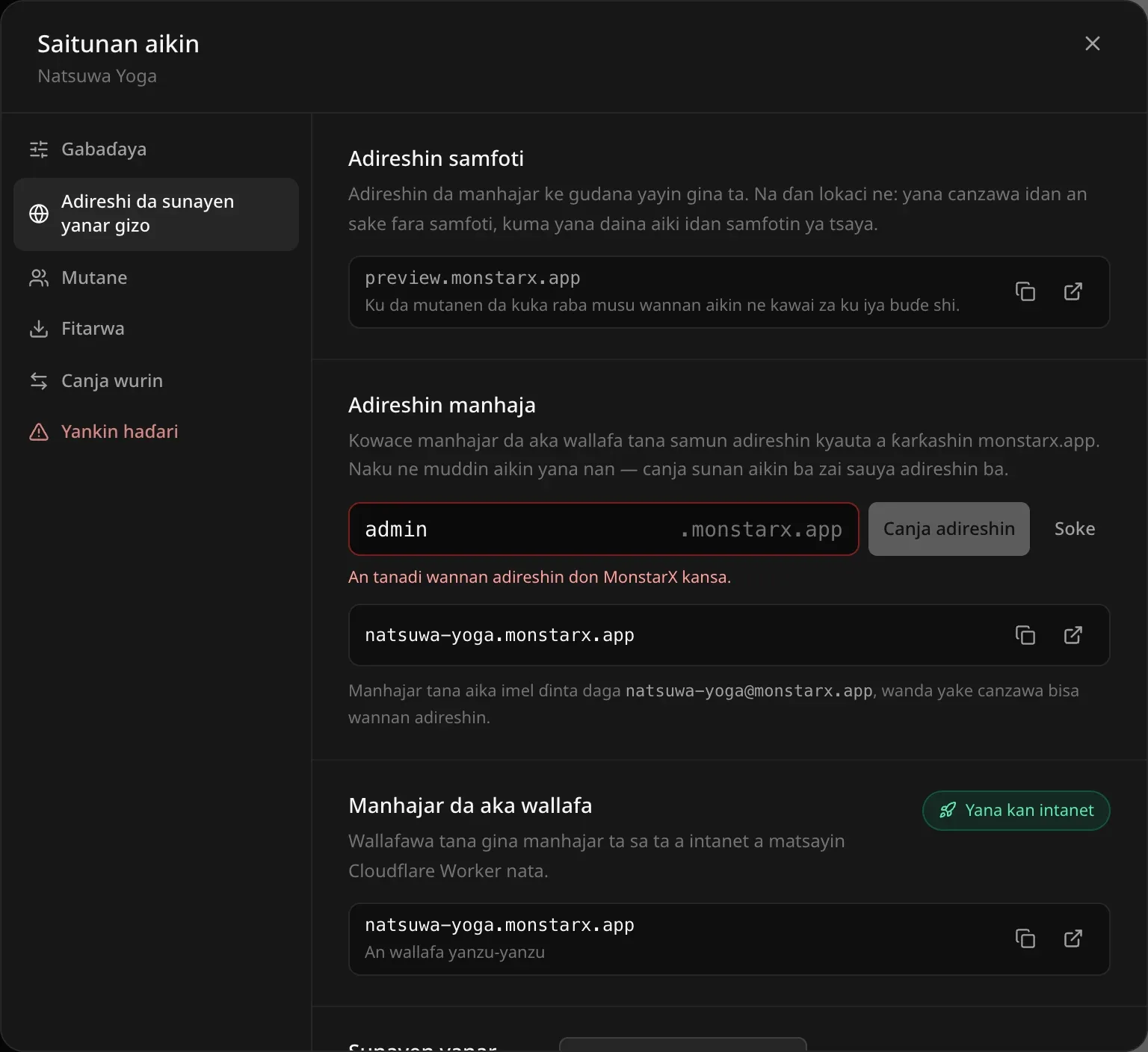Open the Fitarwa section
The image size is (1148, 1052).
(x=156, y=329)
